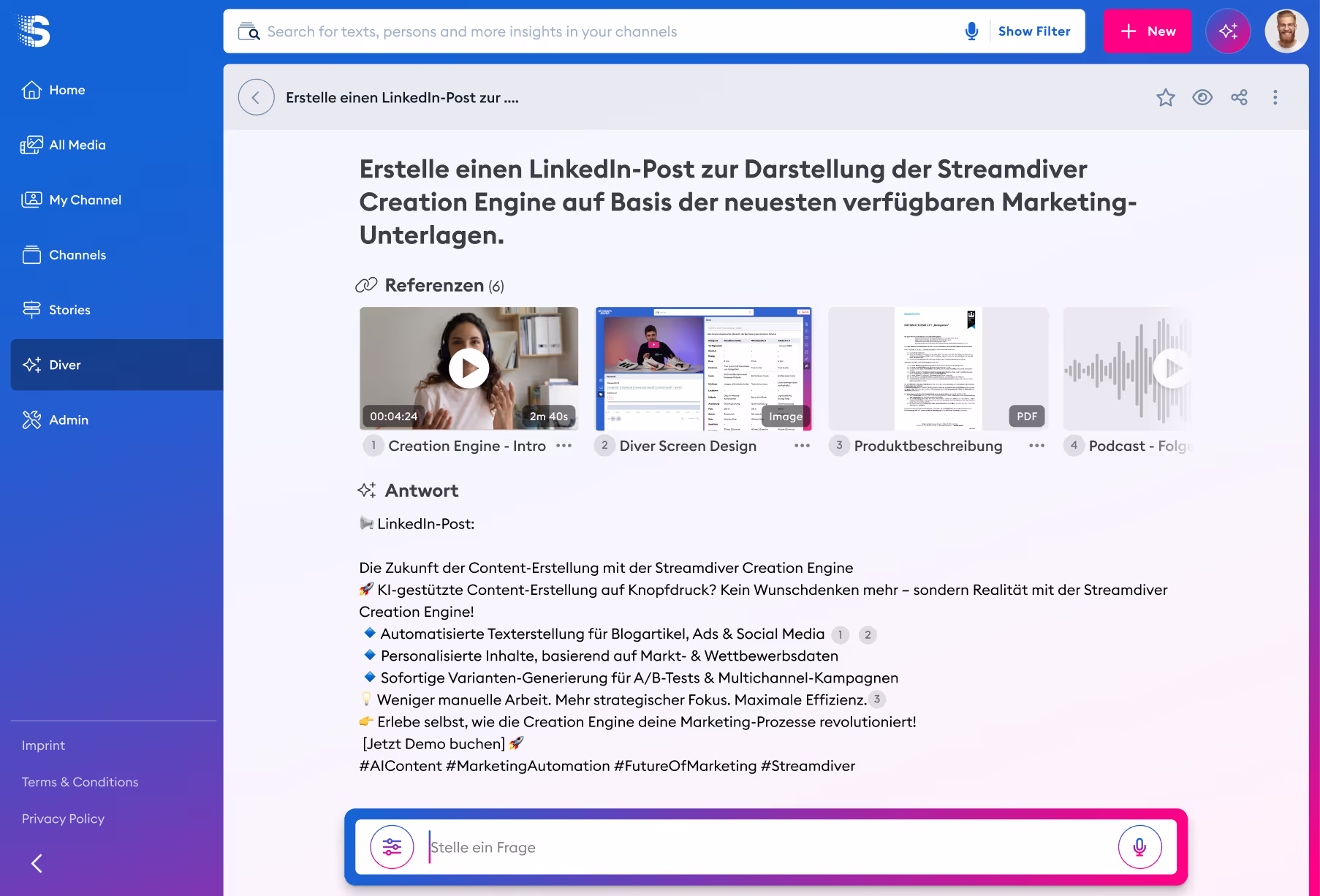Click [Jetzt Demo buchen] text
Viewport: 1320px width, 896px height.
pyautogui.click(x=433, y=744)
